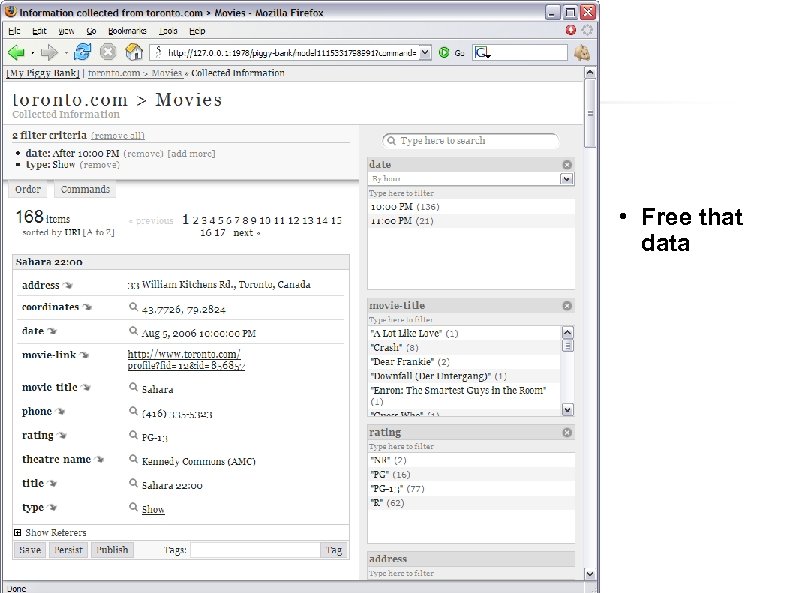Go to the Home page icon
Image resolution: width=791 pixels, height=593 pixels.
coord(134,51)
